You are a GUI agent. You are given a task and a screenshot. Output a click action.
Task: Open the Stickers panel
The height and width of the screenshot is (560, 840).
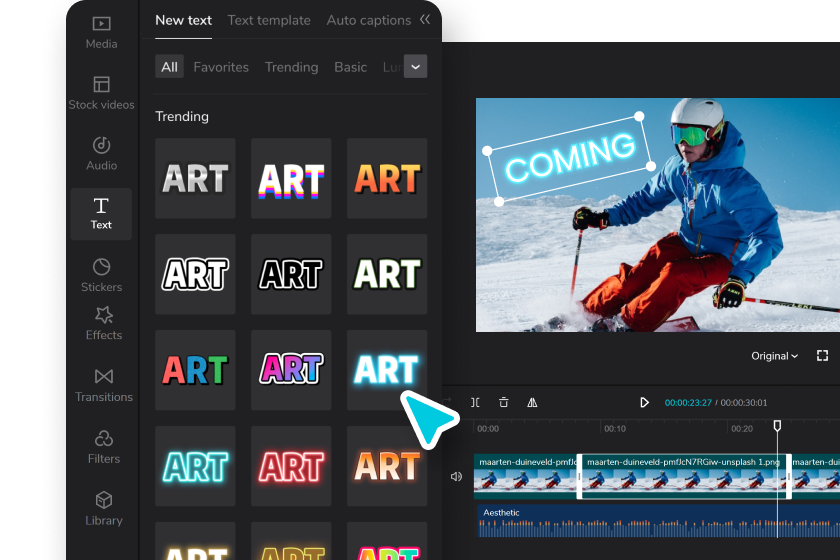coord(101,275)
